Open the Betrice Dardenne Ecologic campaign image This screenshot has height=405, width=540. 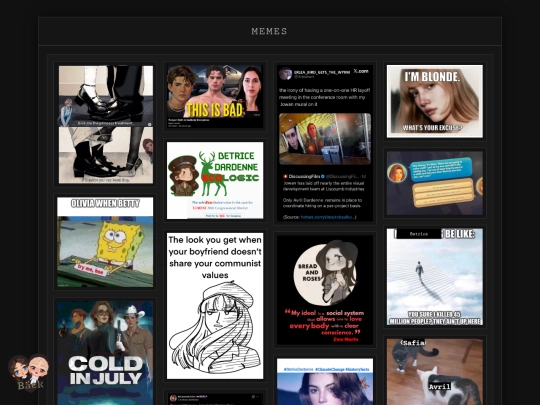pos(215,180)
